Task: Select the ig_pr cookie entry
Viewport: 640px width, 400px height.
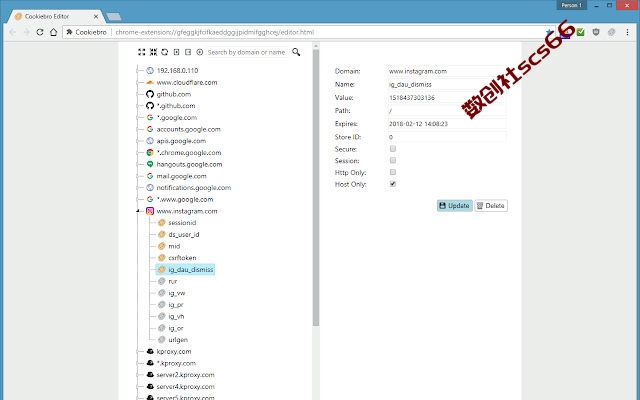Action: (176, 304)
